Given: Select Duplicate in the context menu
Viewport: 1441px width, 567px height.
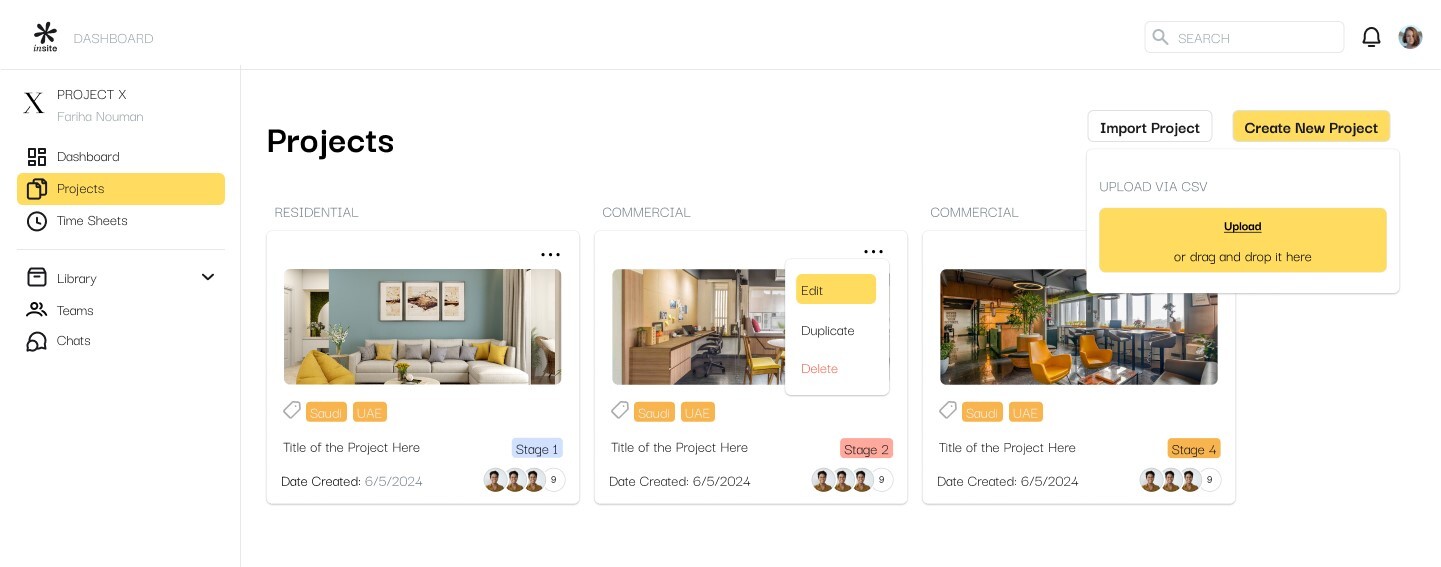Looking at the screenshot, I should tap(828, 331).
